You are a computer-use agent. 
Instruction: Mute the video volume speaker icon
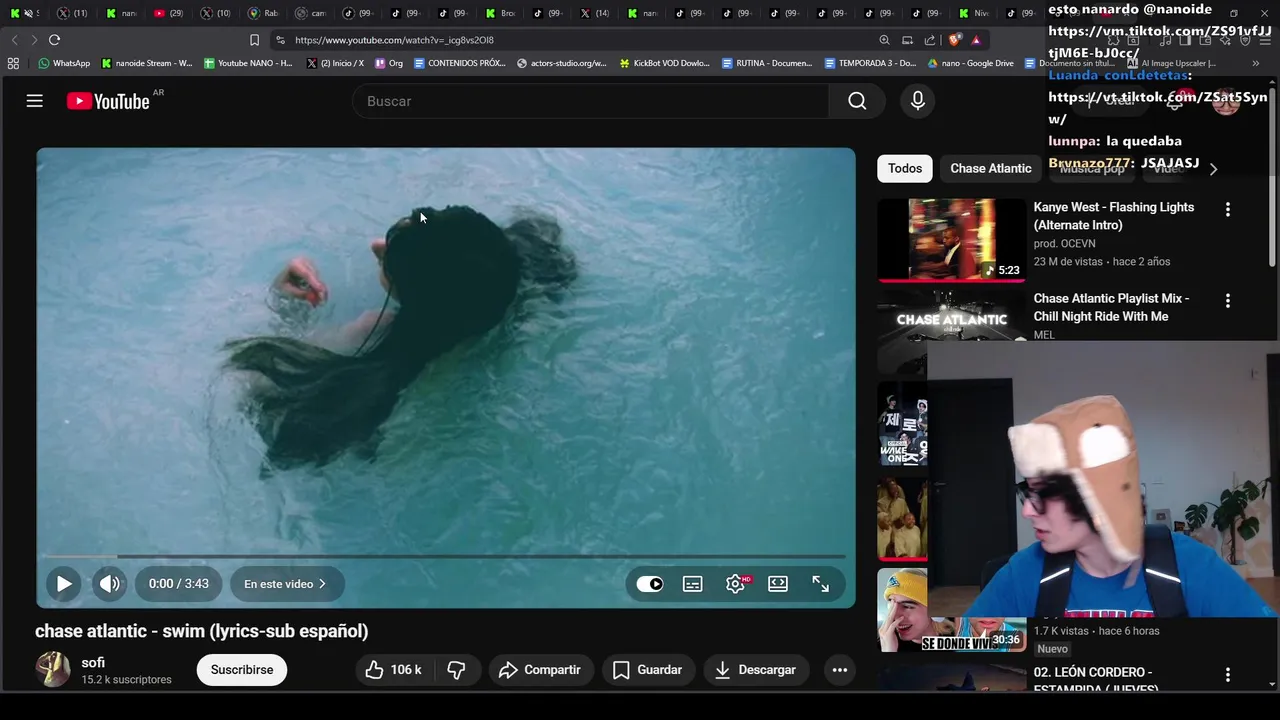click(x=110, y=584)
